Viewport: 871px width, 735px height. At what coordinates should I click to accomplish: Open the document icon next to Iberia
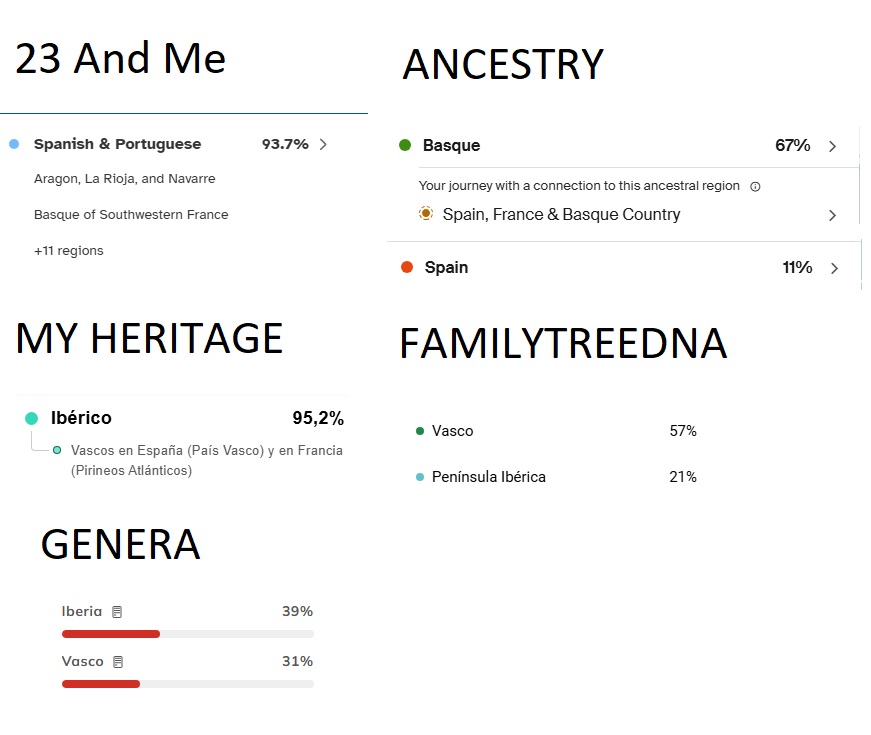tap(117, 612)
